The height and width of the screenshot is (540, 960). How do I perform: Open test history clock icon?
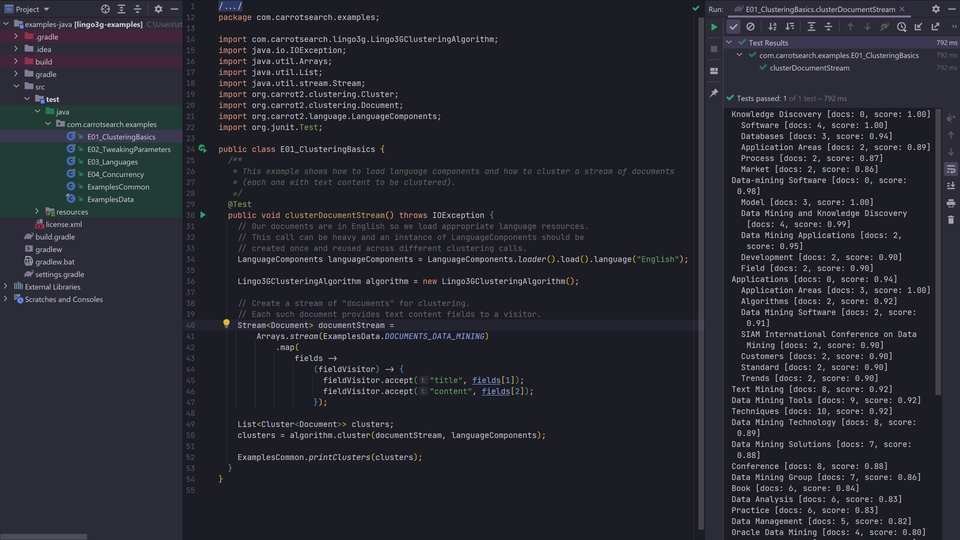(902, 27)
